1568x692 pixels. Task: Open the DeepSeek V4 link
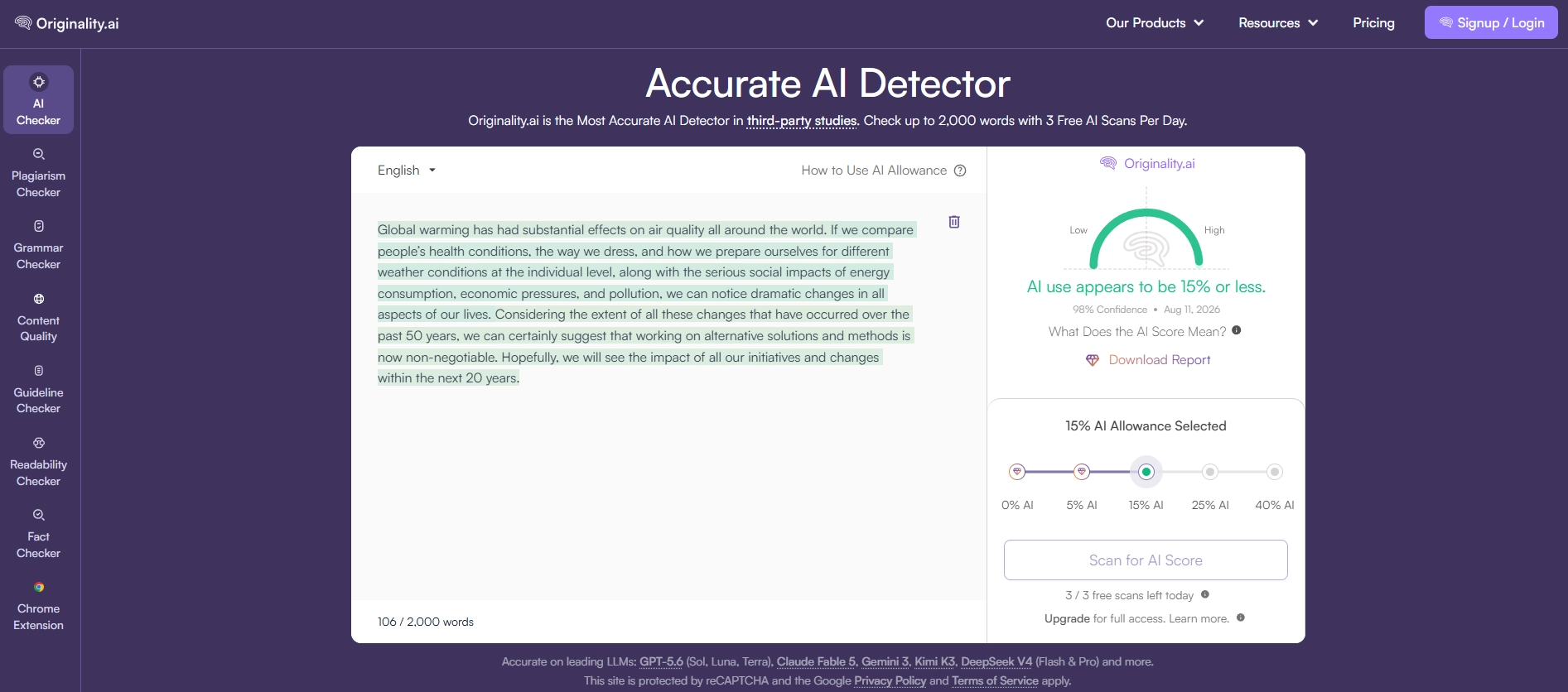point(996,661)
